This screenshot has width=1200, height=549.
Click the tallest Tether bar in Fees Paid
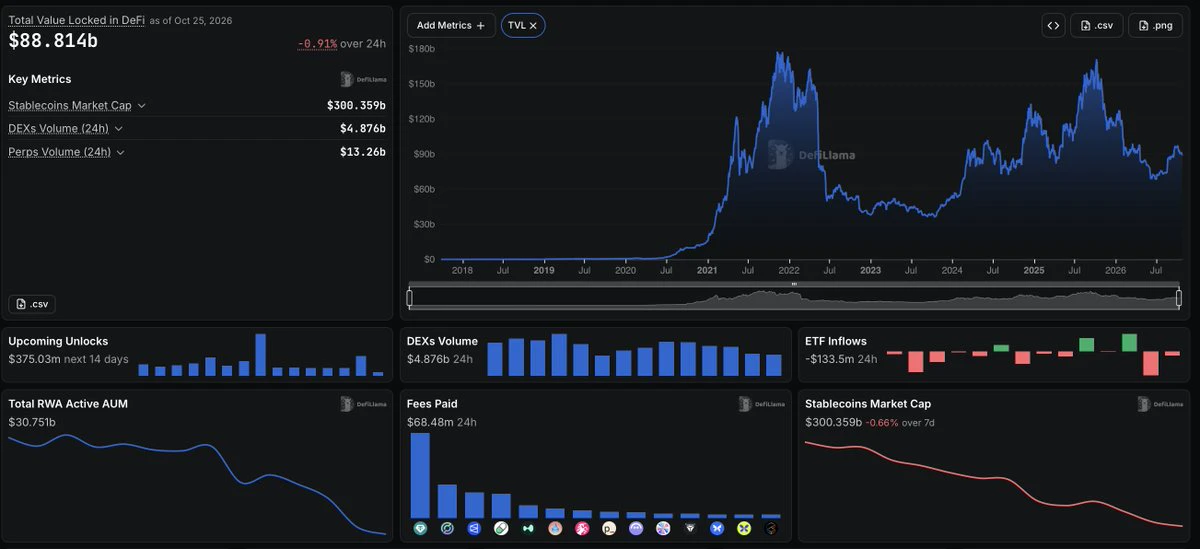(x=420, y=475)
